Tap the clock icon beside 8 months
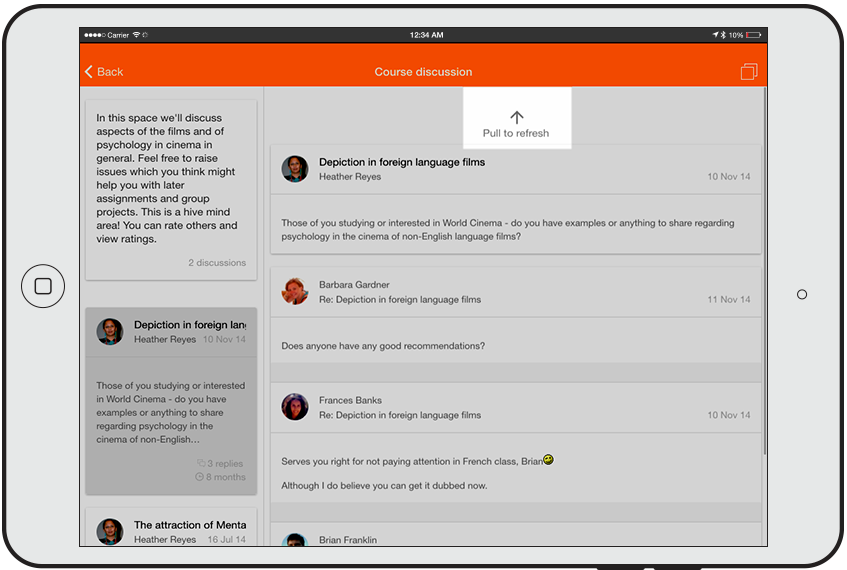Viewport: 847px width, 570px height. tap(200, 477)
